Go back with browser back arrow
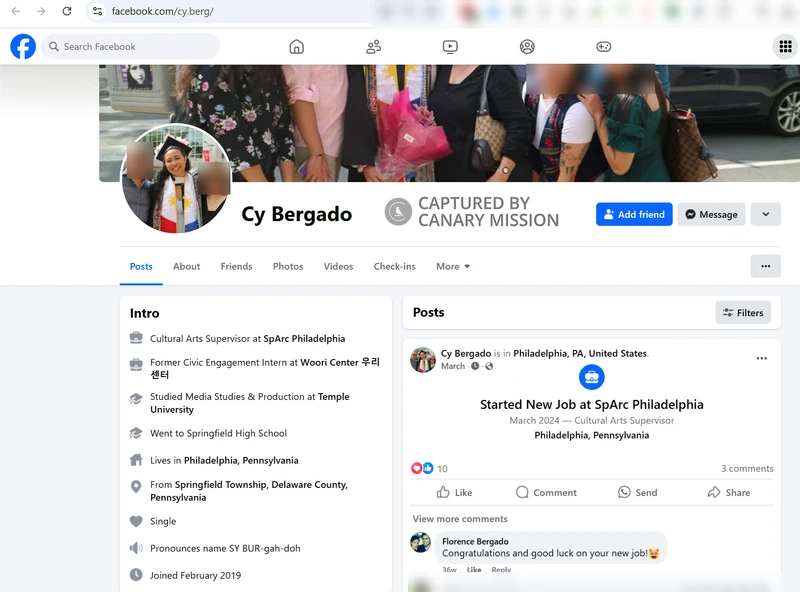Screen dimensions: 800x592 [x=16, y=11]
